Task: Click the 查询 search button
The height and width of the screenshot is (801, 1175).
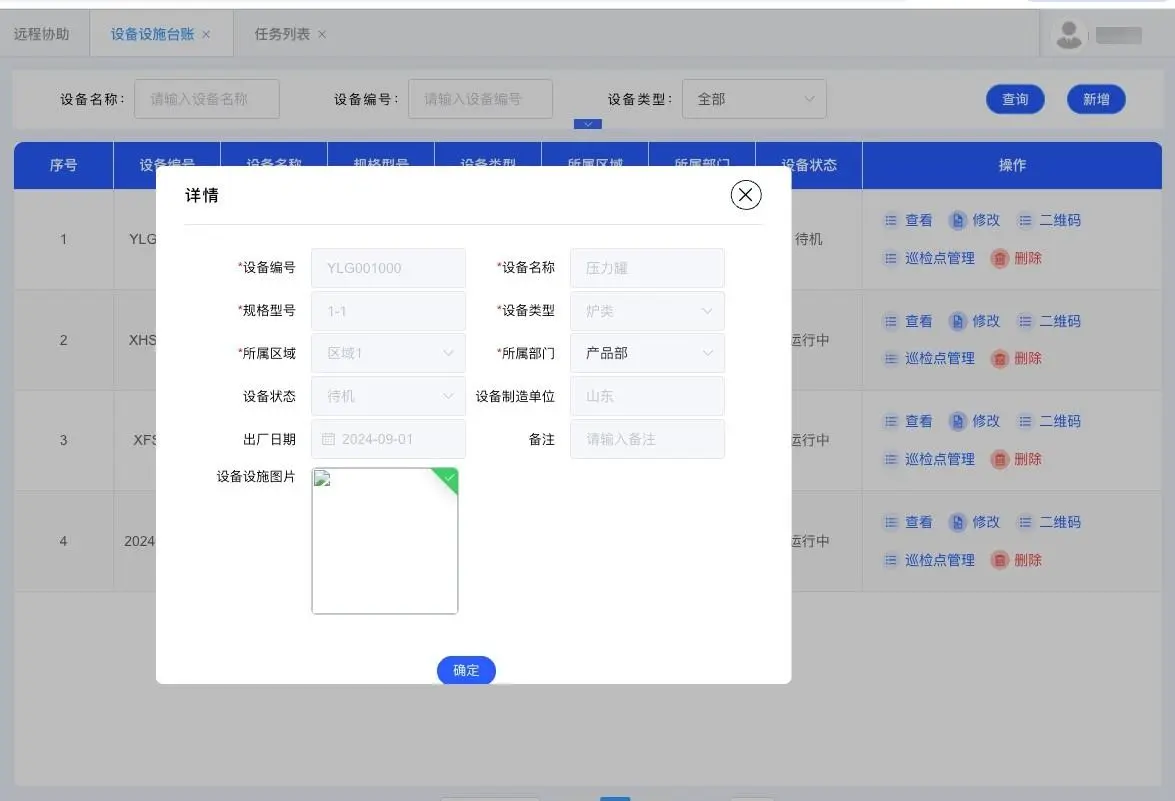Action: pos(1015,99)
